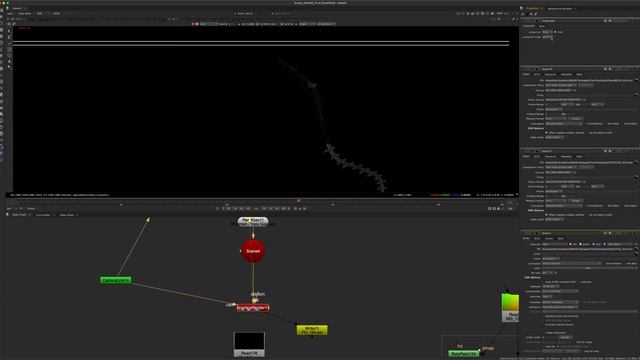Screen dimensions: 640x360
Task: Click Render button in Write panel
Action: coord(565,338)
